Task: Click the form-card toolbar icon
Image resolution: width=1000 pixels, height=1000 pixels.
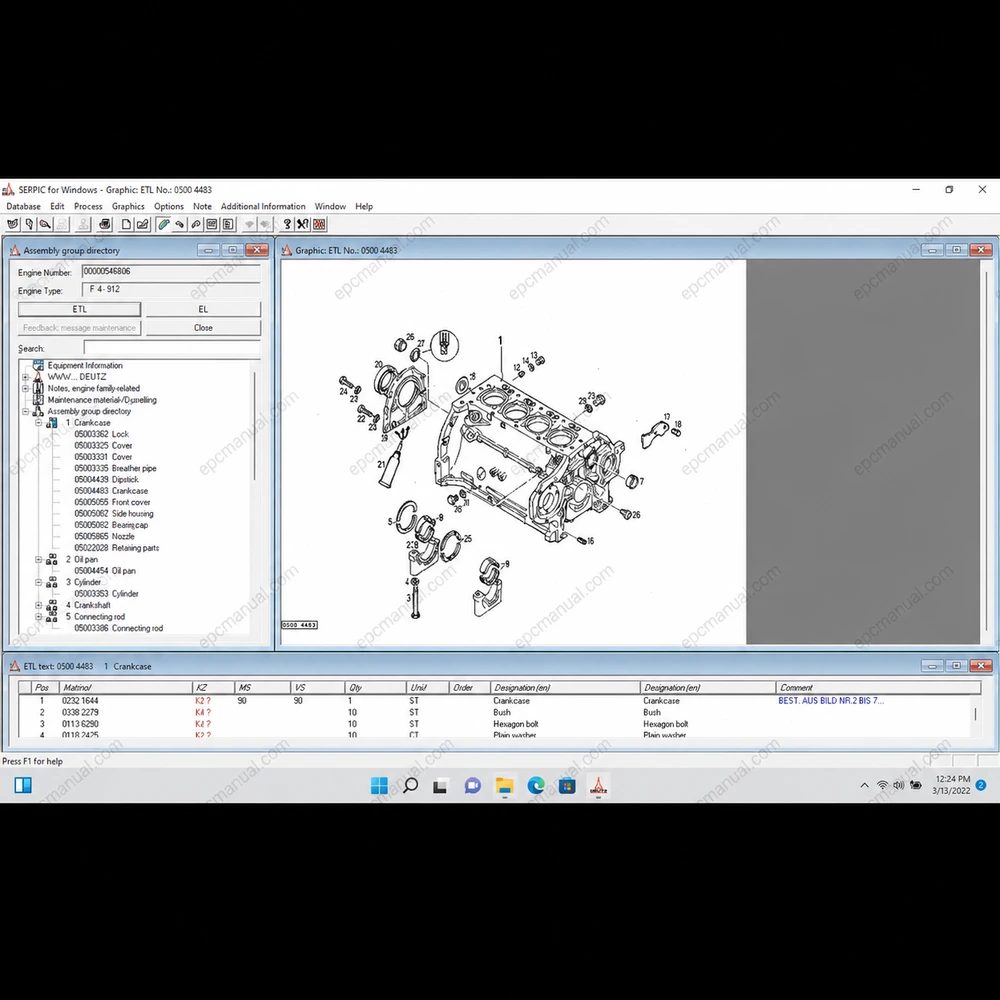Action: click(212, 224)
